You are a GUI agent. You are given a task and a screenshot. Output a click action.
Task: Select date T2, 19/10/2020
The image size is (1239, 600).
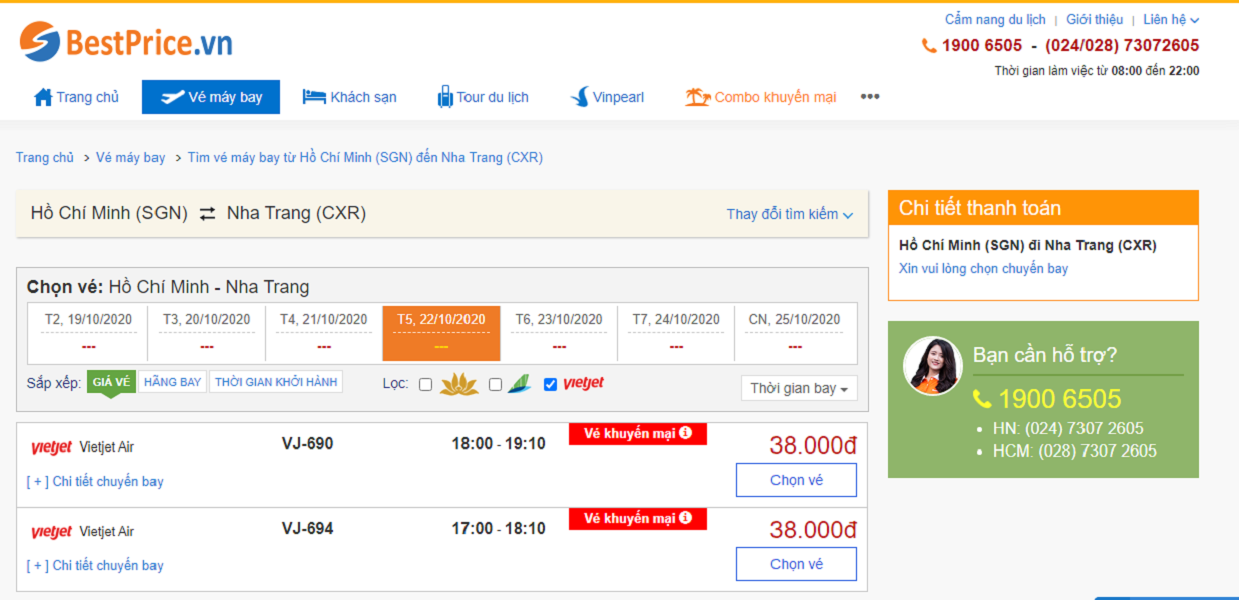pyautogui.click(x=88, y=332)
